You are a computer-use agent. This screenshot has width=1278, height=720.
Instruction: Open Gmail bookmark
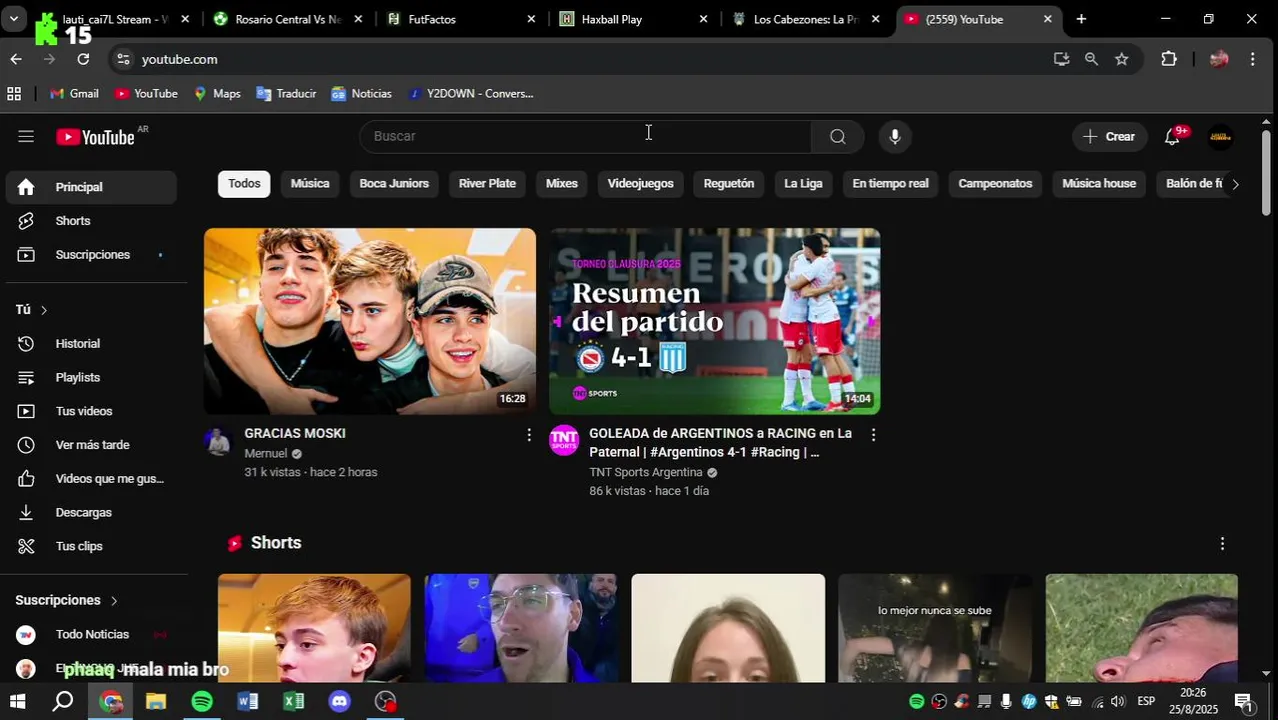[x=74, y=94]
